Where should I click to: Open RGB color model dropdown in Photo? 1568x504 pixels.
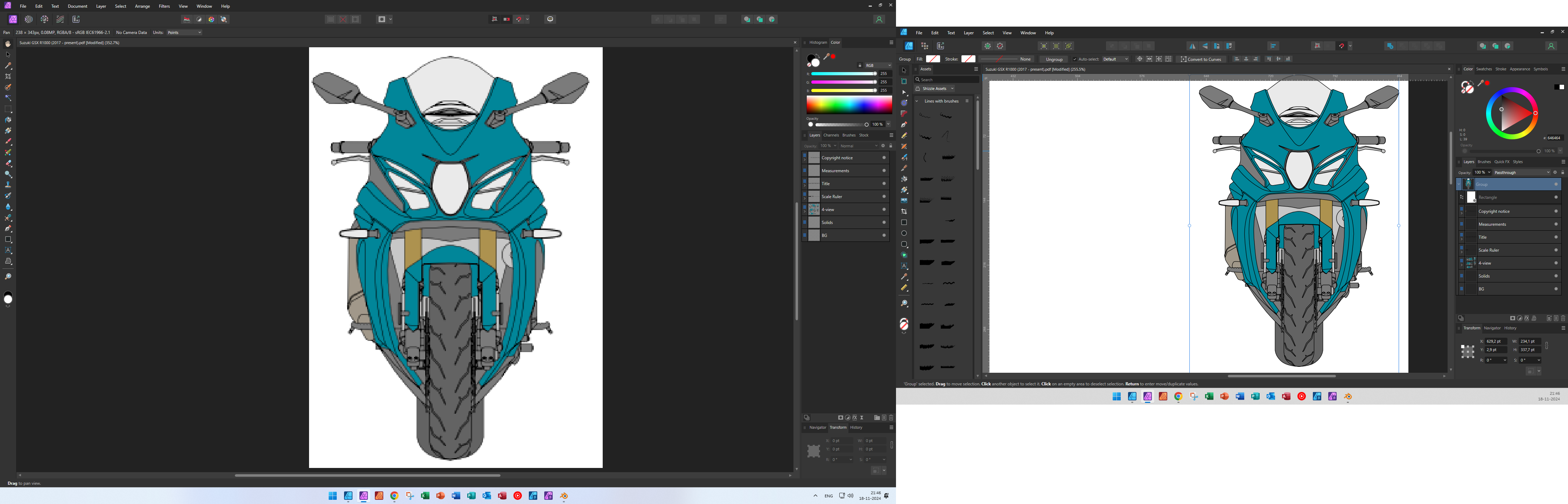[878, 65]
